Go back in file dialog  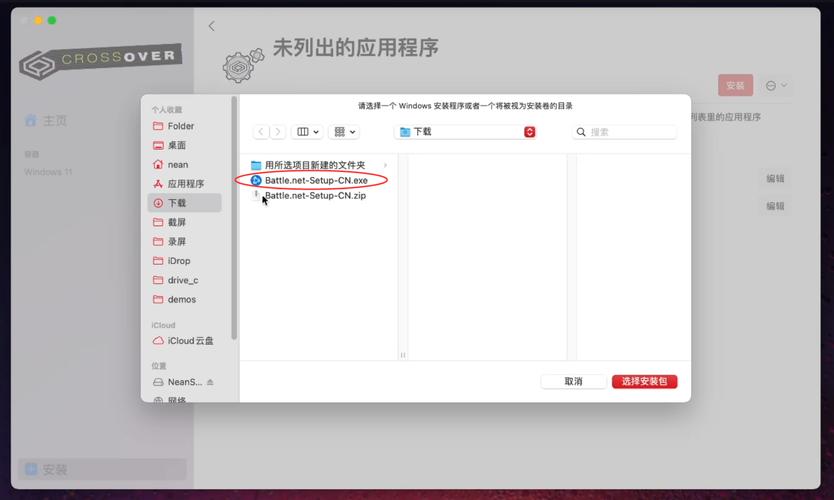tap(261, 132)
